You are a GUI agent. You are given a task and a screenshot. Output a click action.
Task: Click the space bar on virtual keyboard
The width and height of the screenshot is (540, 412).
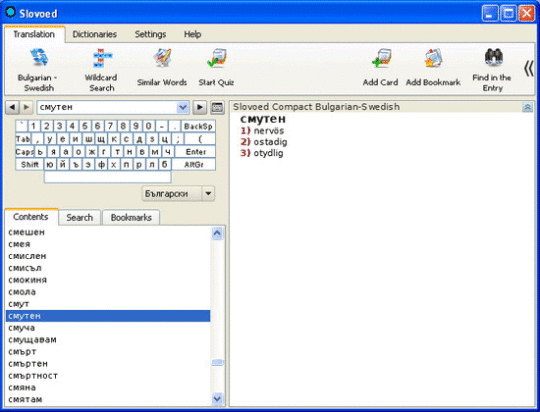click(108, 177)
